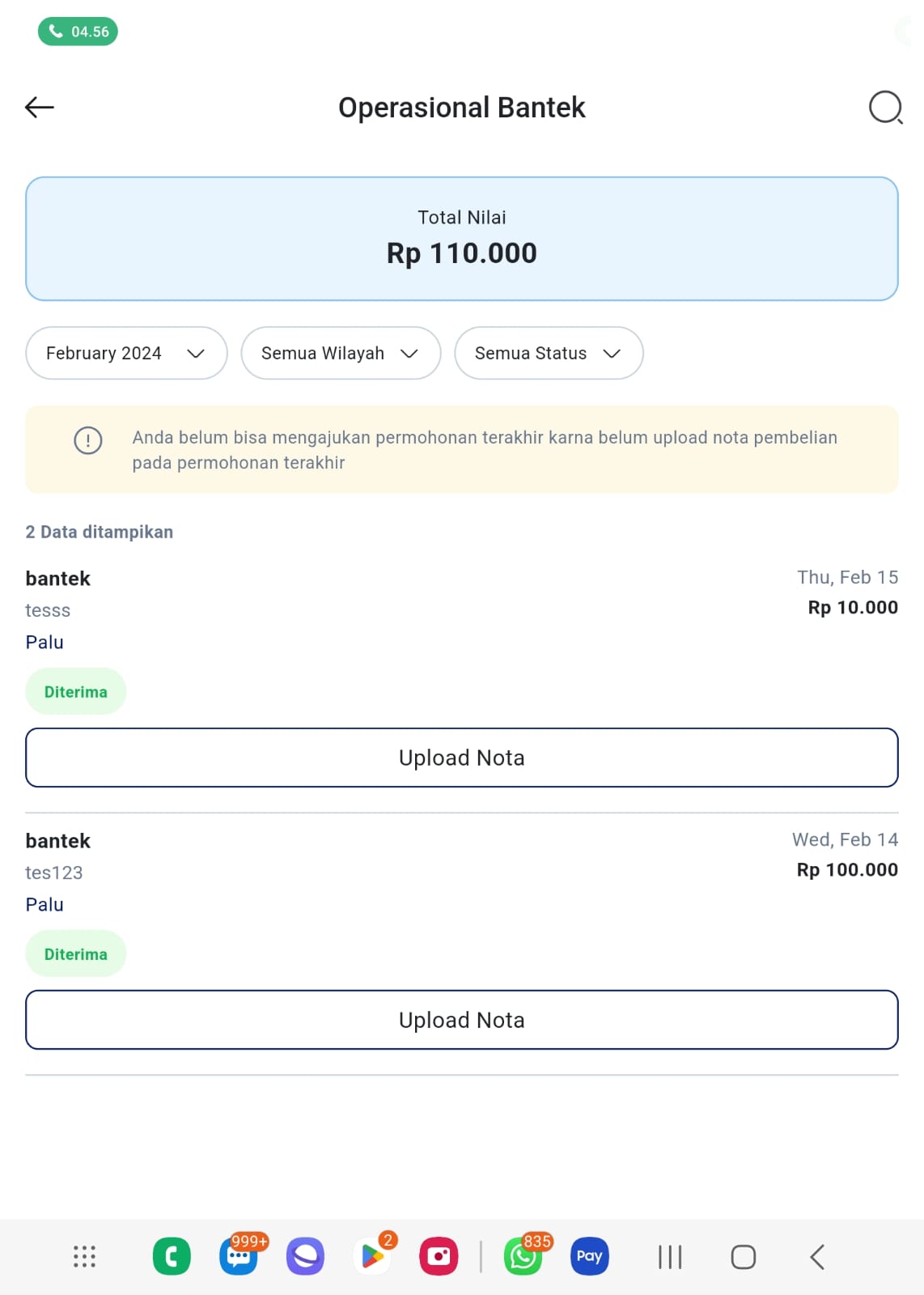Upload Nota for the tes123 request
Image resolution: width=924 pixels, height=1295 pixels.
tap(462, 1020)
